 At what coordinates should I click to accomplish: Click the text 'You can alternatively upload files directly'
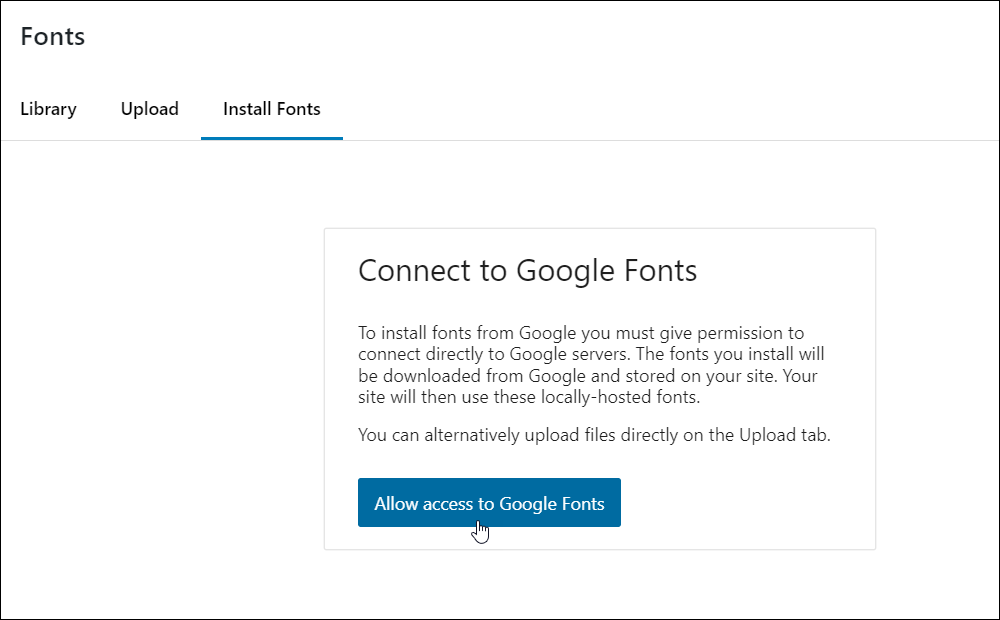point(518,435)
